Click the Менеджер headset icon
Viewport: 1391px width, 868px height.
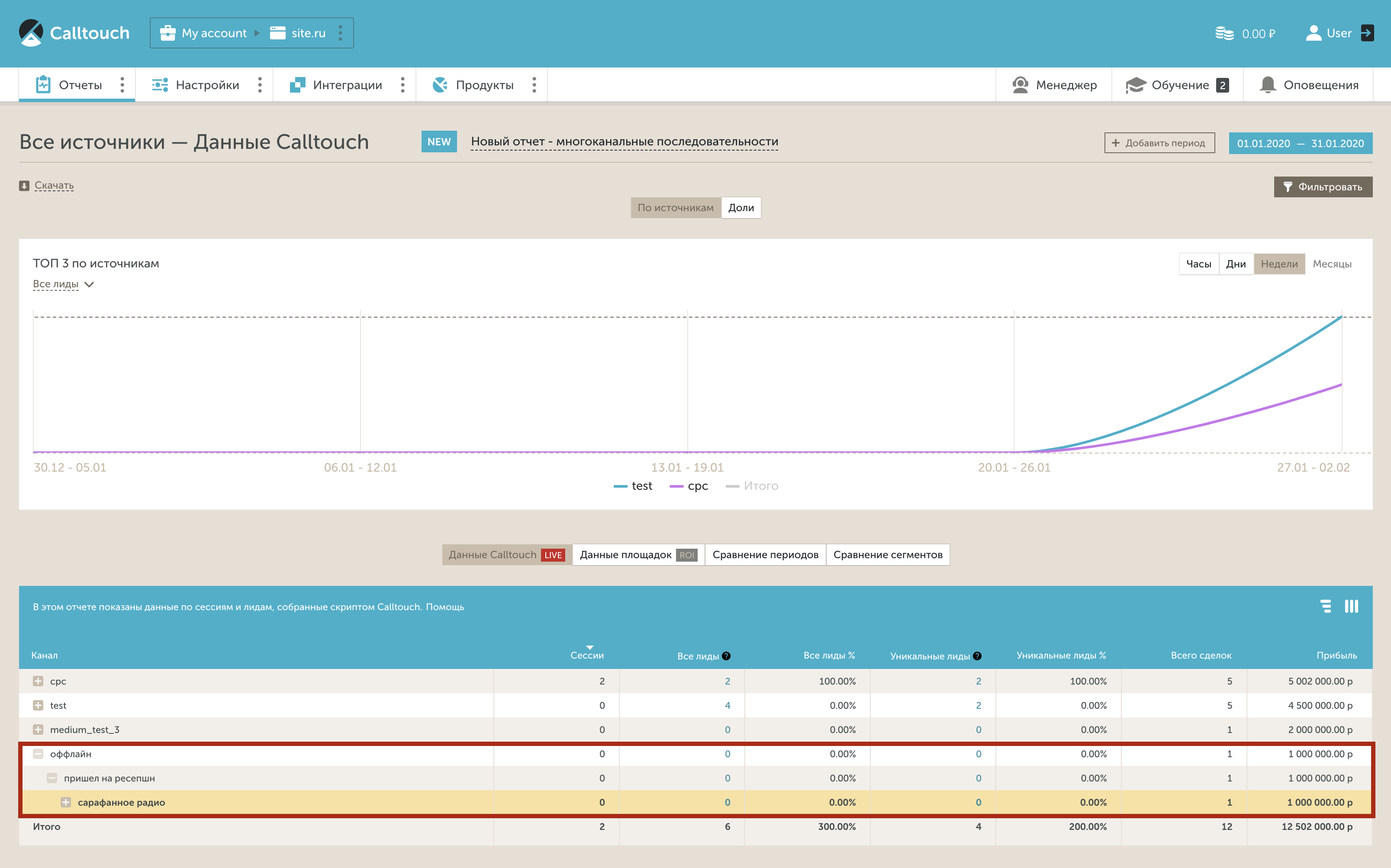[1020, 85]
